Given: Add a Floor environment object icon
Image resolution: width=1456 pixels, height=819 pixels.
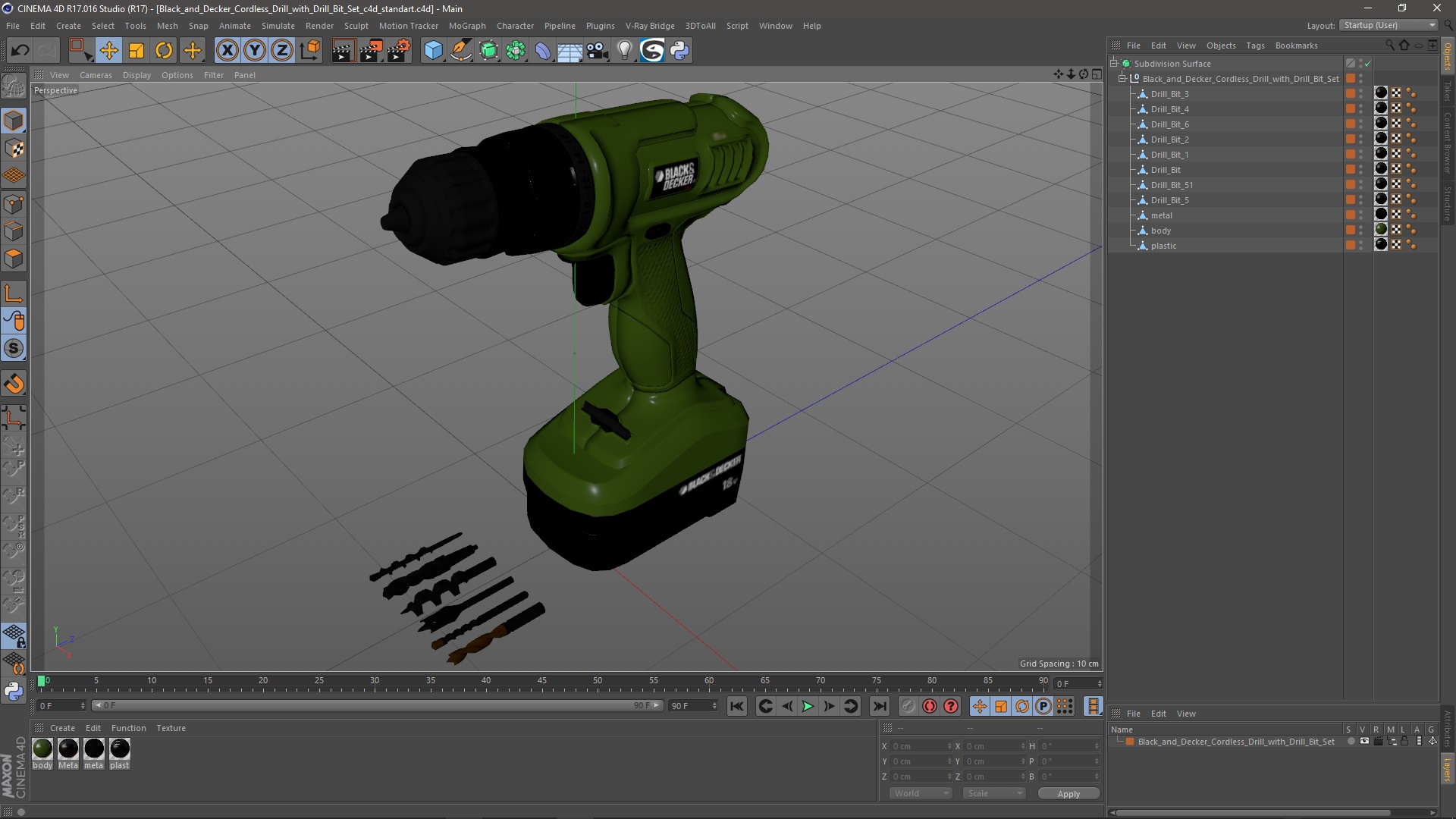Looking at the screenshot, I should tap(570, 51).
